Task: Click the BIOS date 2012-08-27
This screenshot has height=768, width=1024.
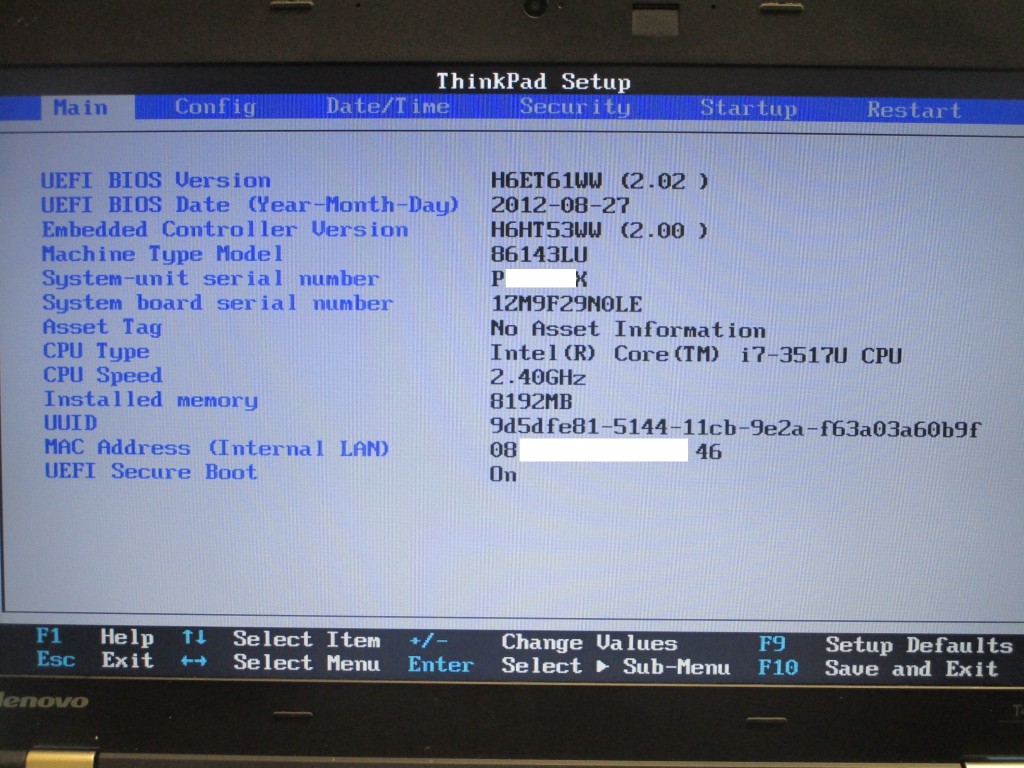Action: click(x=560, y=206)
